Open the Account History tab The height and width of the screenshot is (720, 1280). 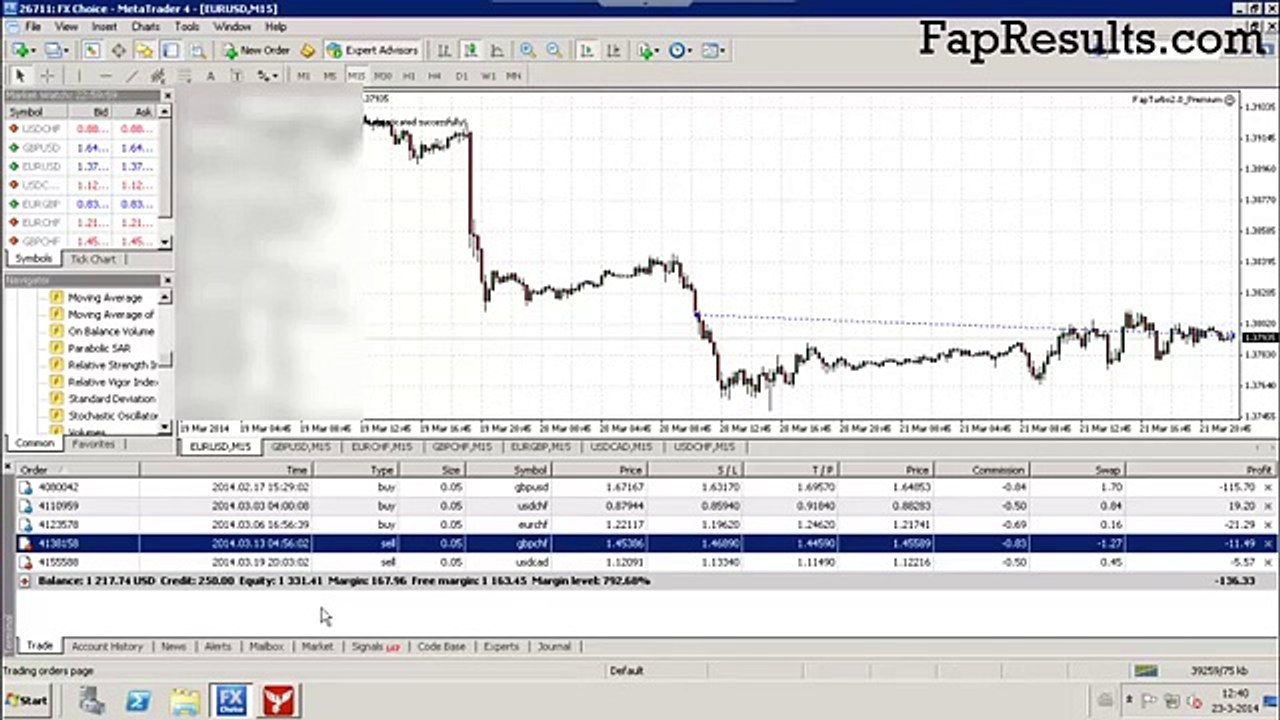click(107, 647)
